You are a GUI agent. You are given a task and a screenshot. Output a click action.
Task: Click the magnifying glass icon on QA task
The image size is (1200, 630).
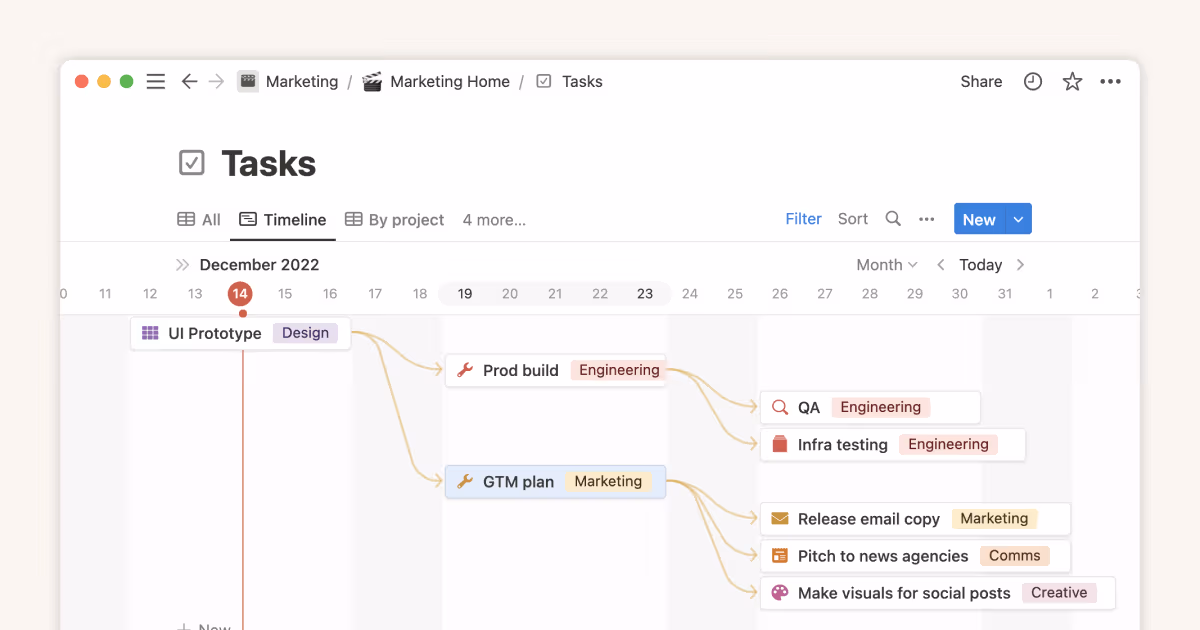[779, 407]
